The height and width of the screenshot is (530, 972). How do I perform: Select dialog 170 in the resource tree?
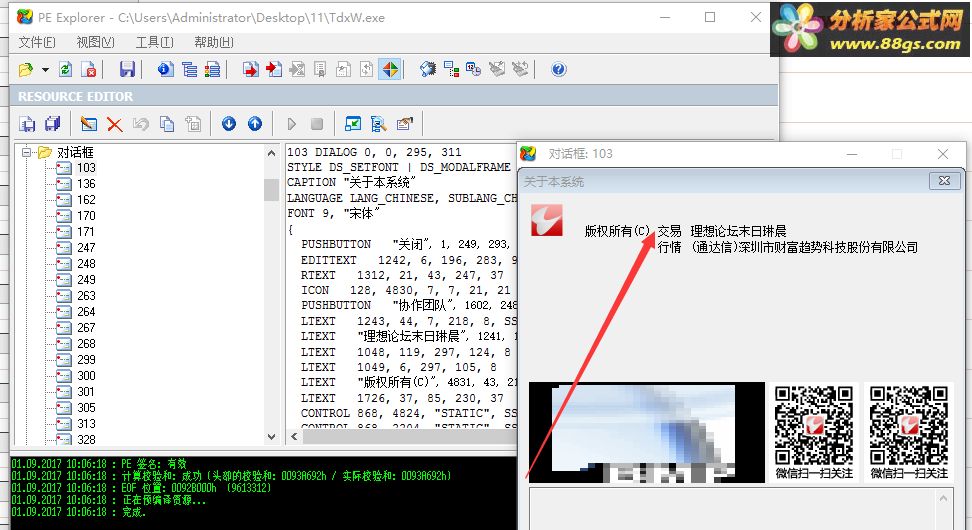86,216
